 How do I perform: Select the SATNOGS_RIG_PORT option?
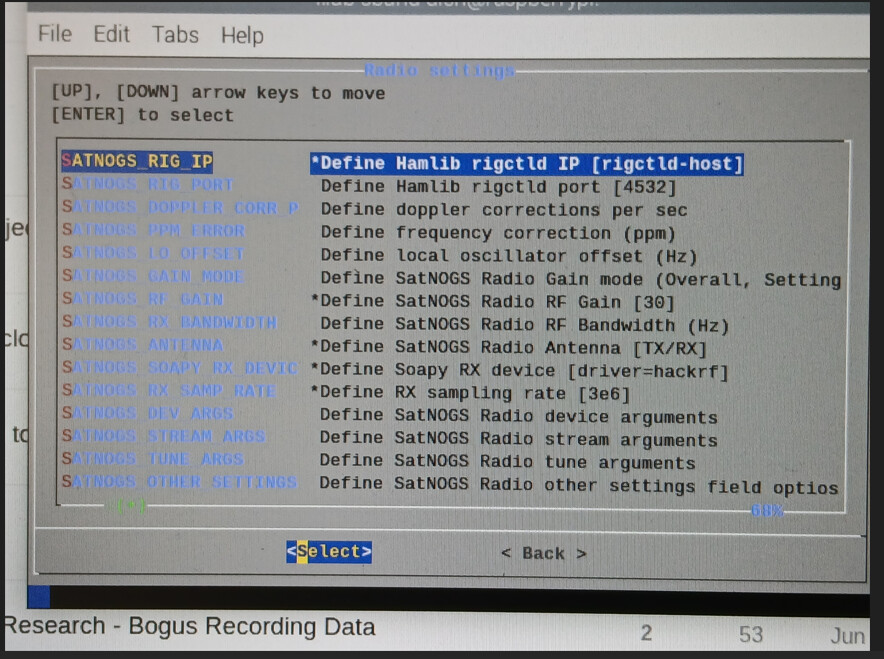(x=148, y=185)
